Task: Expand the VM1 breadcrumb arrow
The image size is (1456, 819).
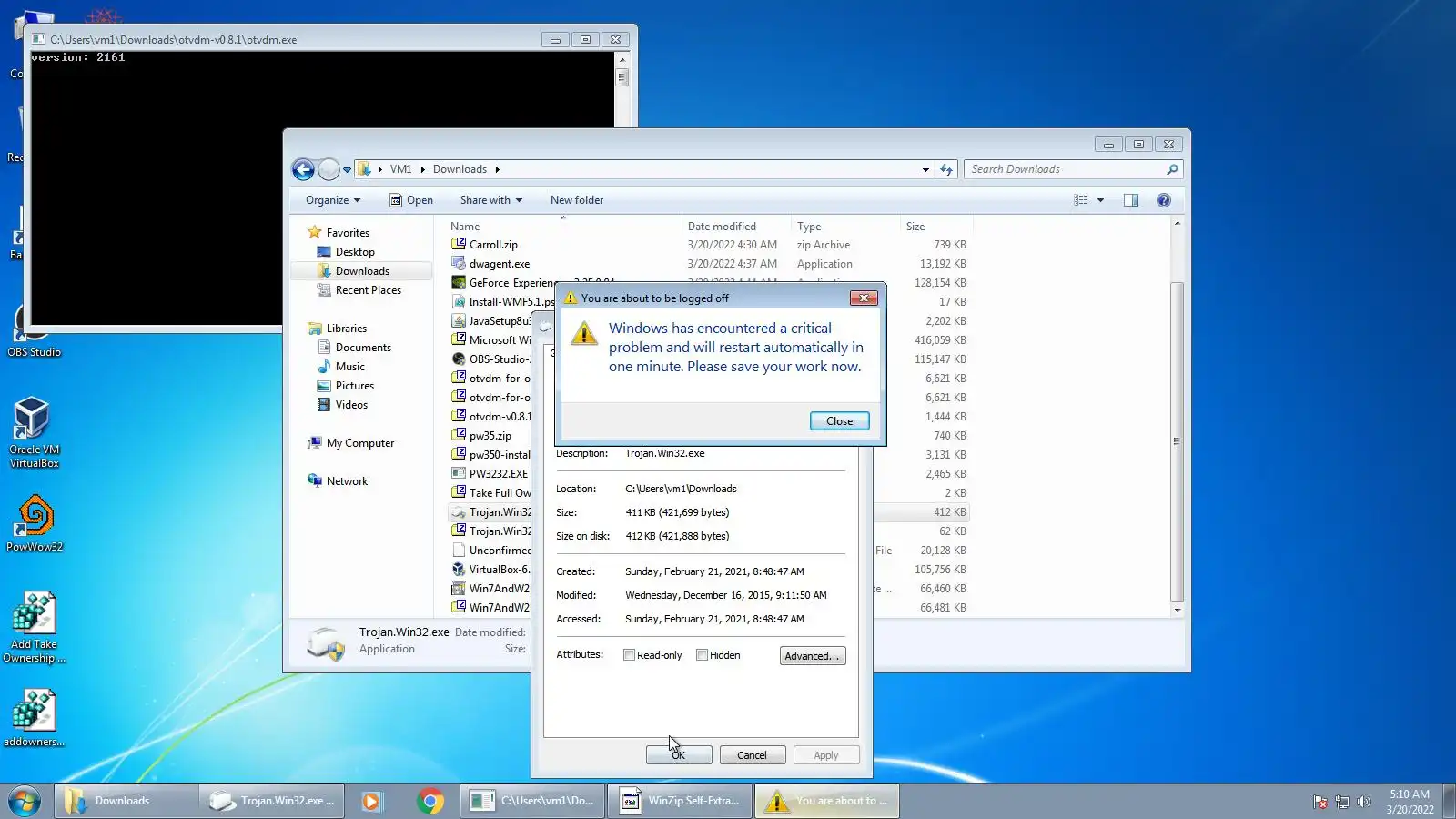Action: coord(422,169)
